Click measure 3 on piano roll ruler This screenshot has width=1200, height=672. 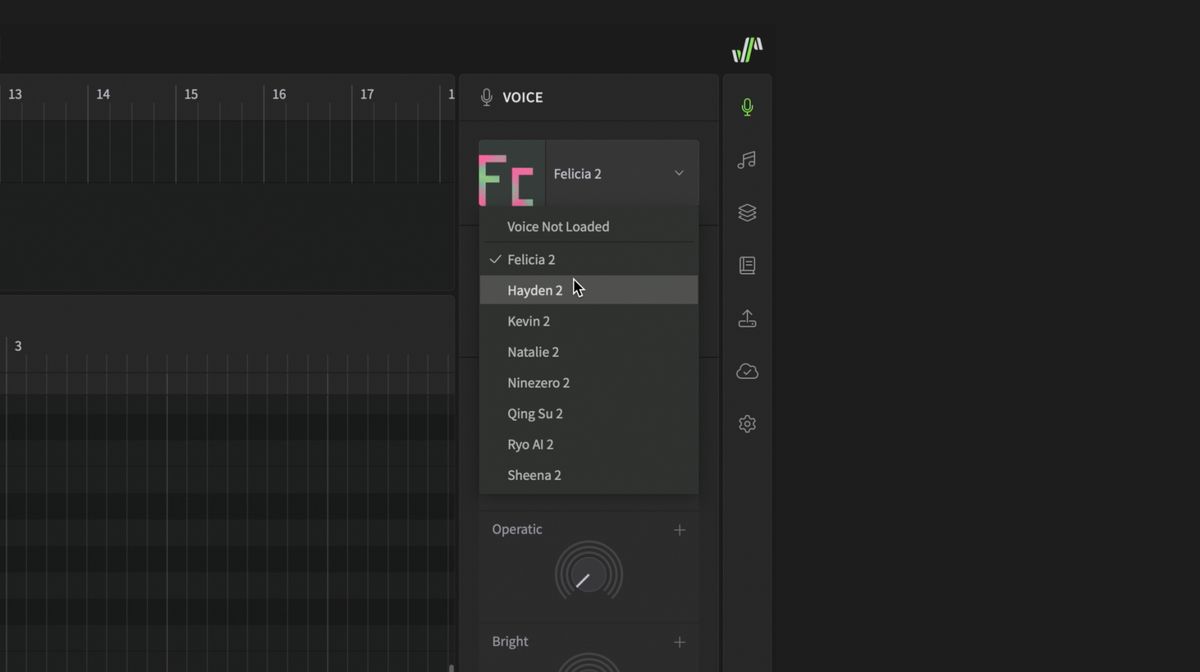pyautogui.click(x=18, y=346)
